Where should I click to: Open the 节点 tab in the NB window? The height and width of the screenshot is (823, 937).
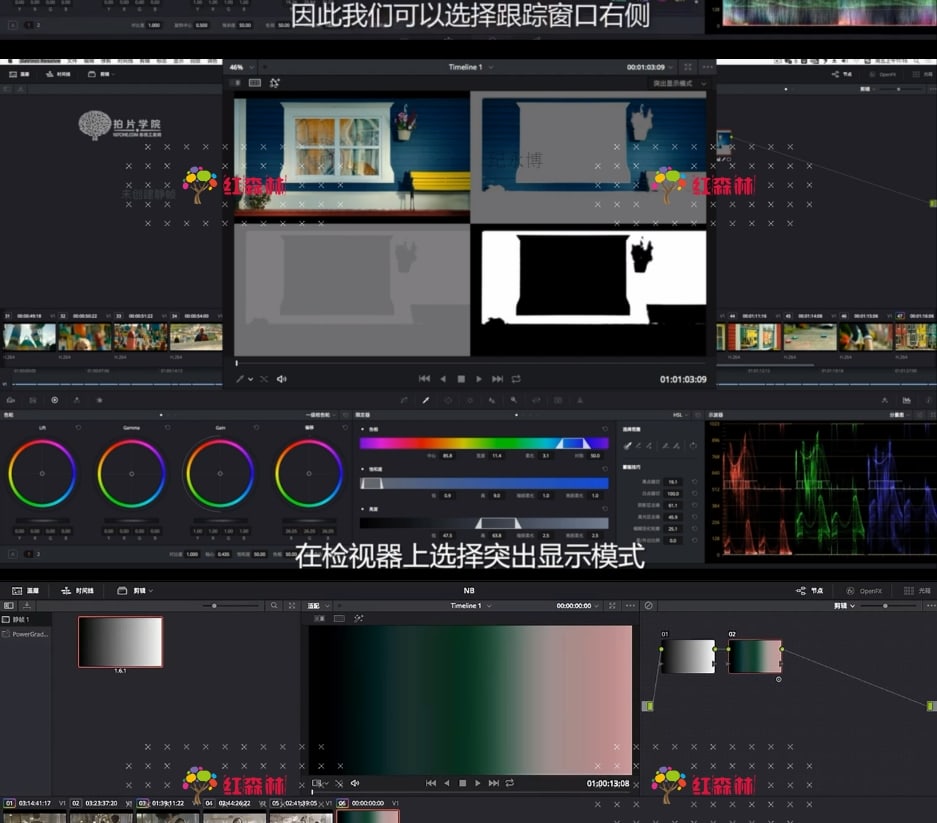(x=810, y=591)
